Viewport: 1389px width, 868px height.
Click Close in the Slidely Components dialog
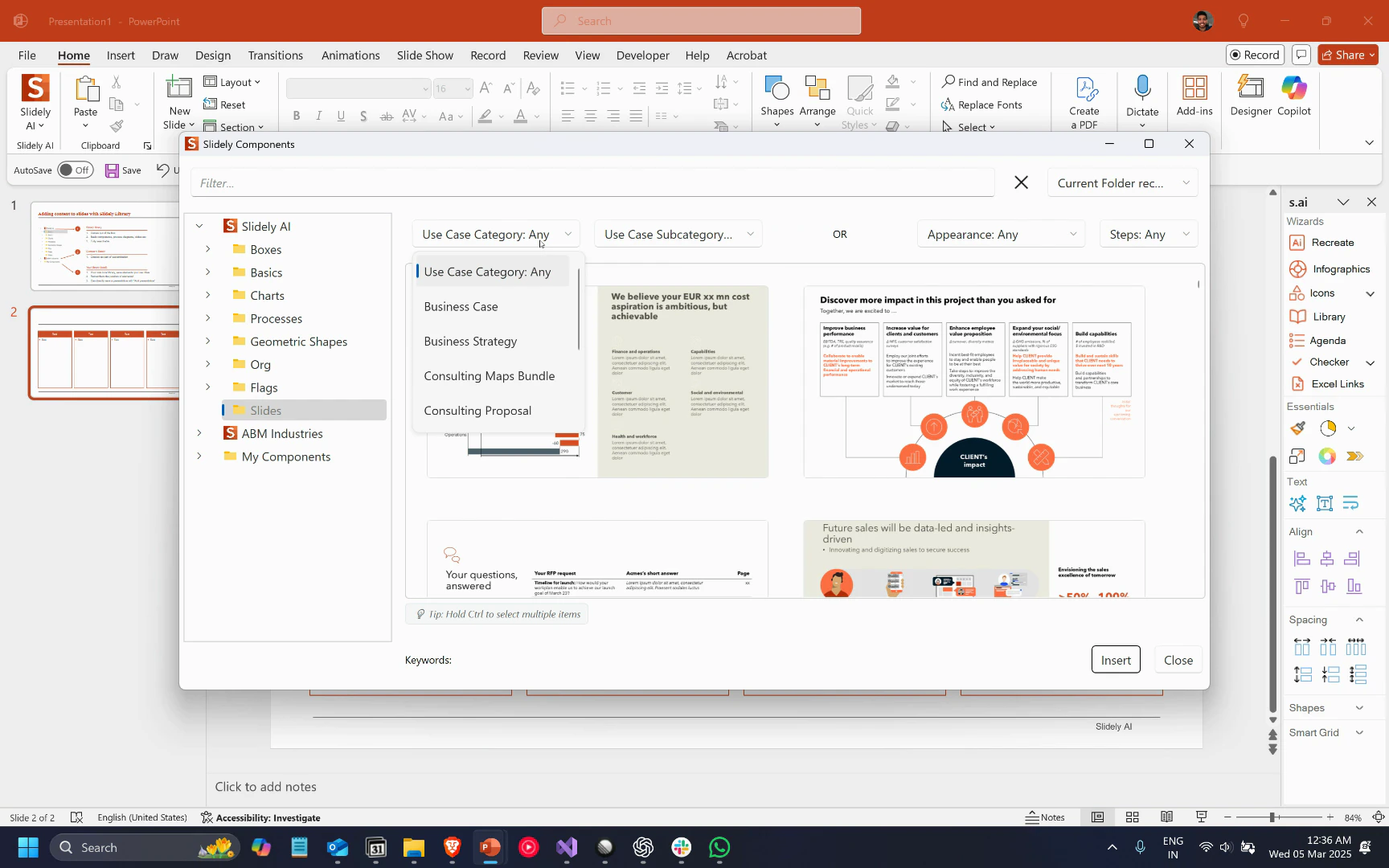(x=1178, y=660)
